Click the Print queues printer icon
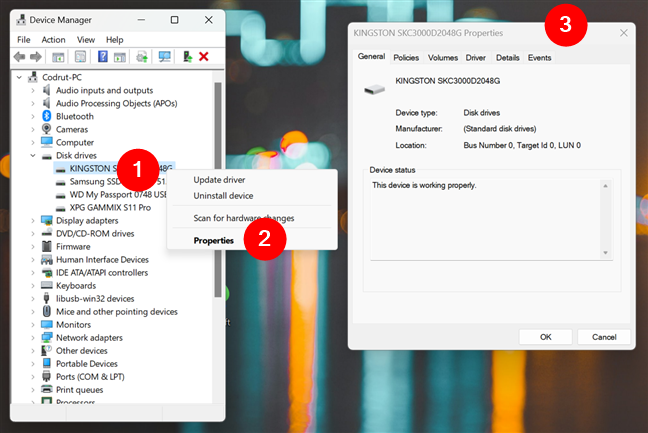The height and width of the screenshot is (433, 648). click(47, 389)
